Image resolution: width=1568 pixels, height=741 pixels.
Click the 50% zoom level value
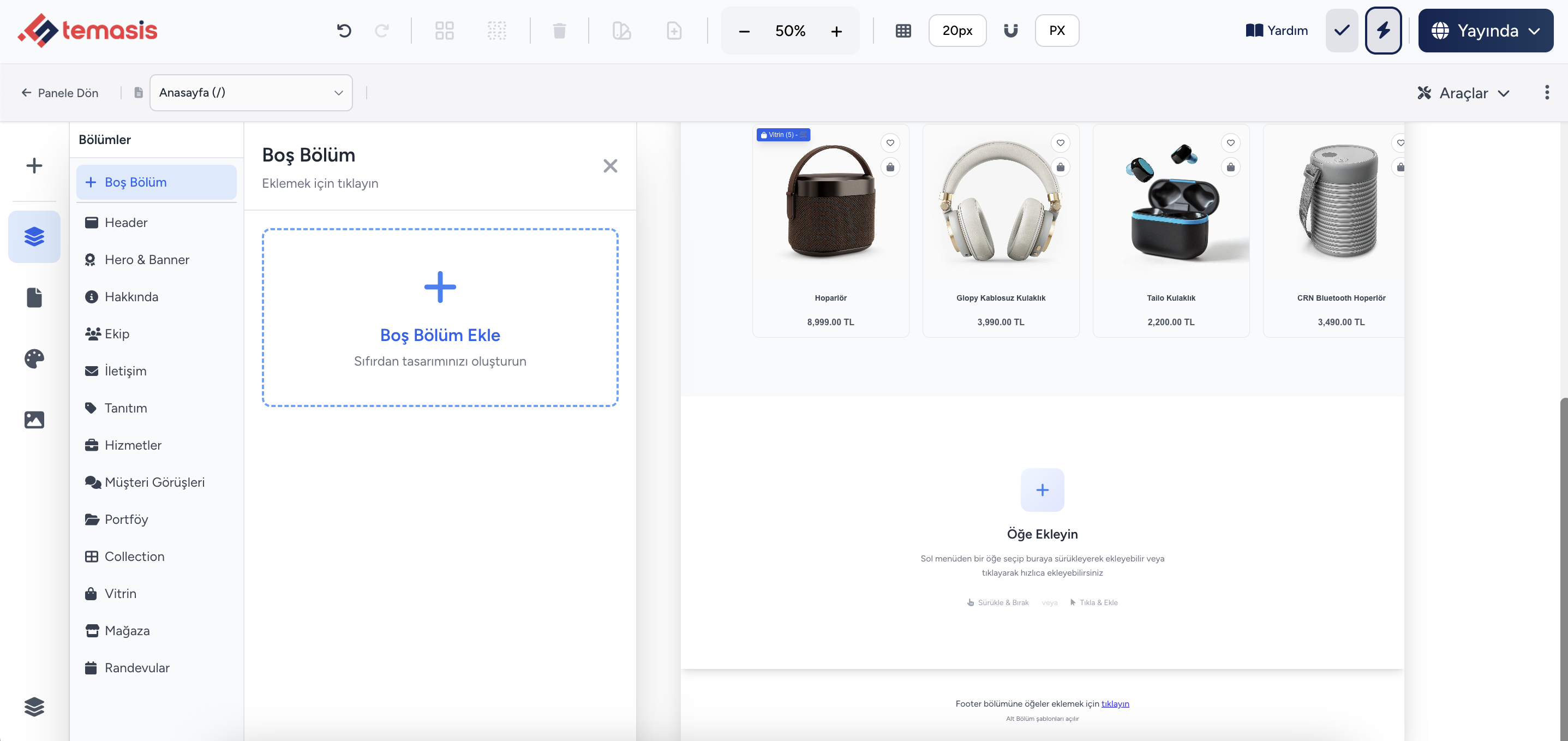pos(790,31)
